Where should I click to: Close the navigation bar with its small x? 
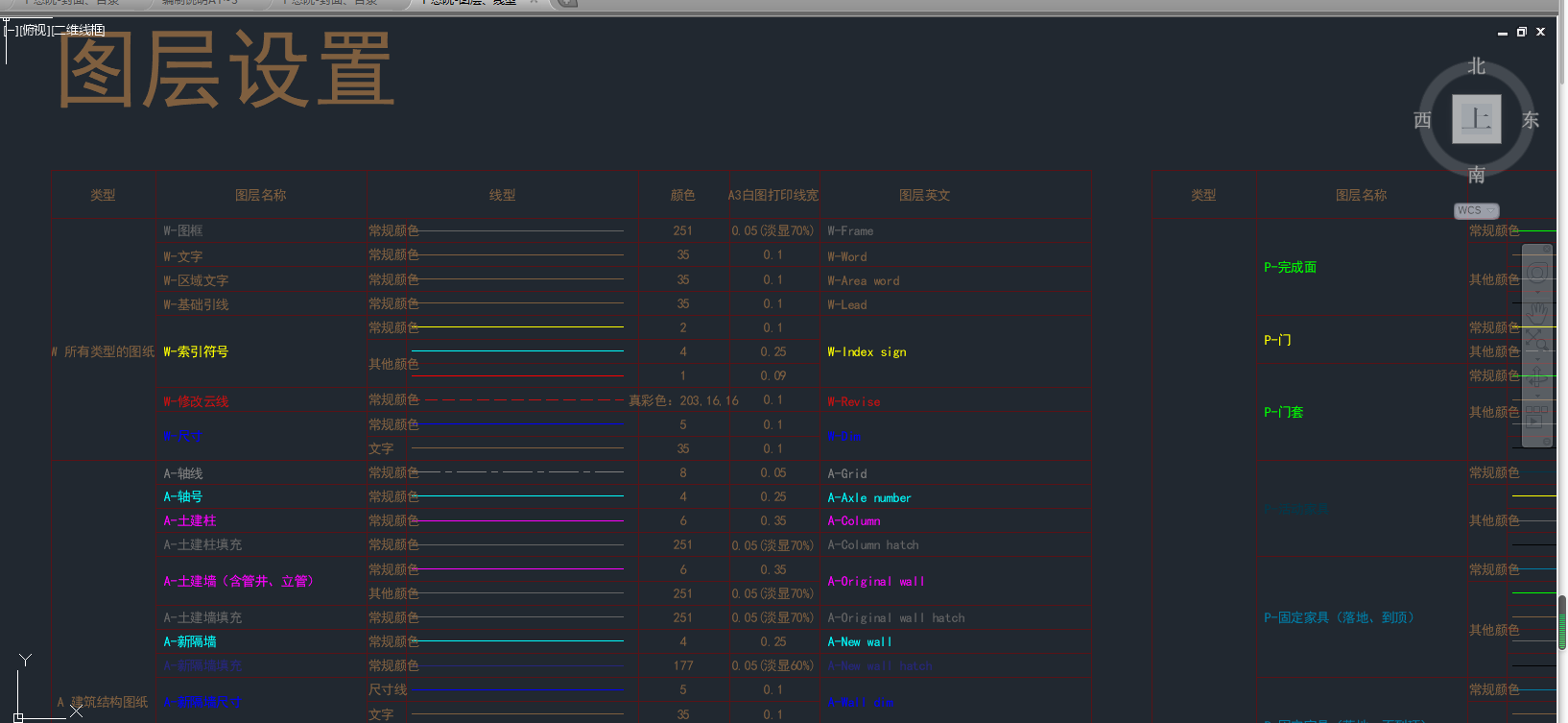1545,250
